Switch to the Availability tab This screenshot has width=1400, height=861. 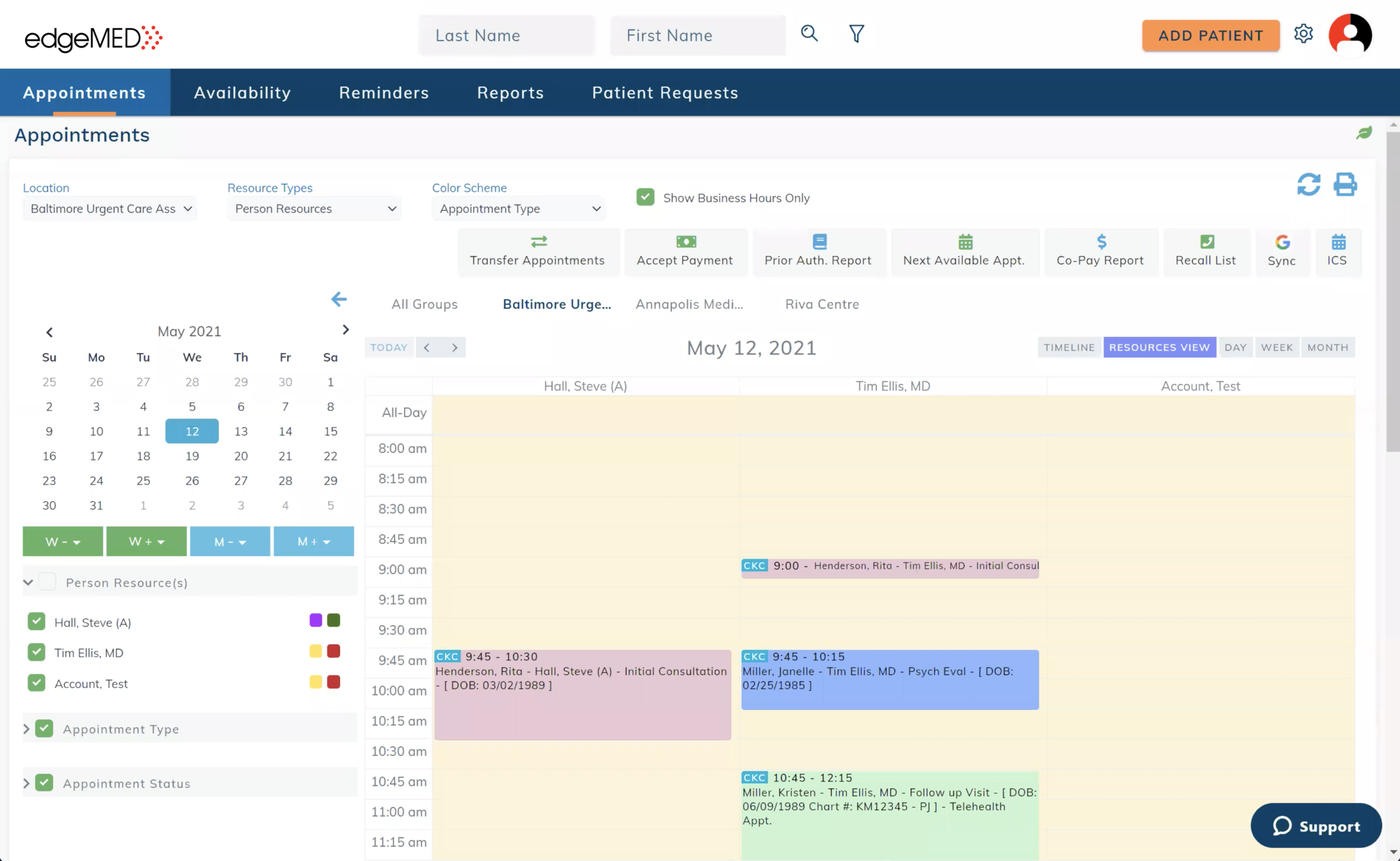click(x=242, y=93)
